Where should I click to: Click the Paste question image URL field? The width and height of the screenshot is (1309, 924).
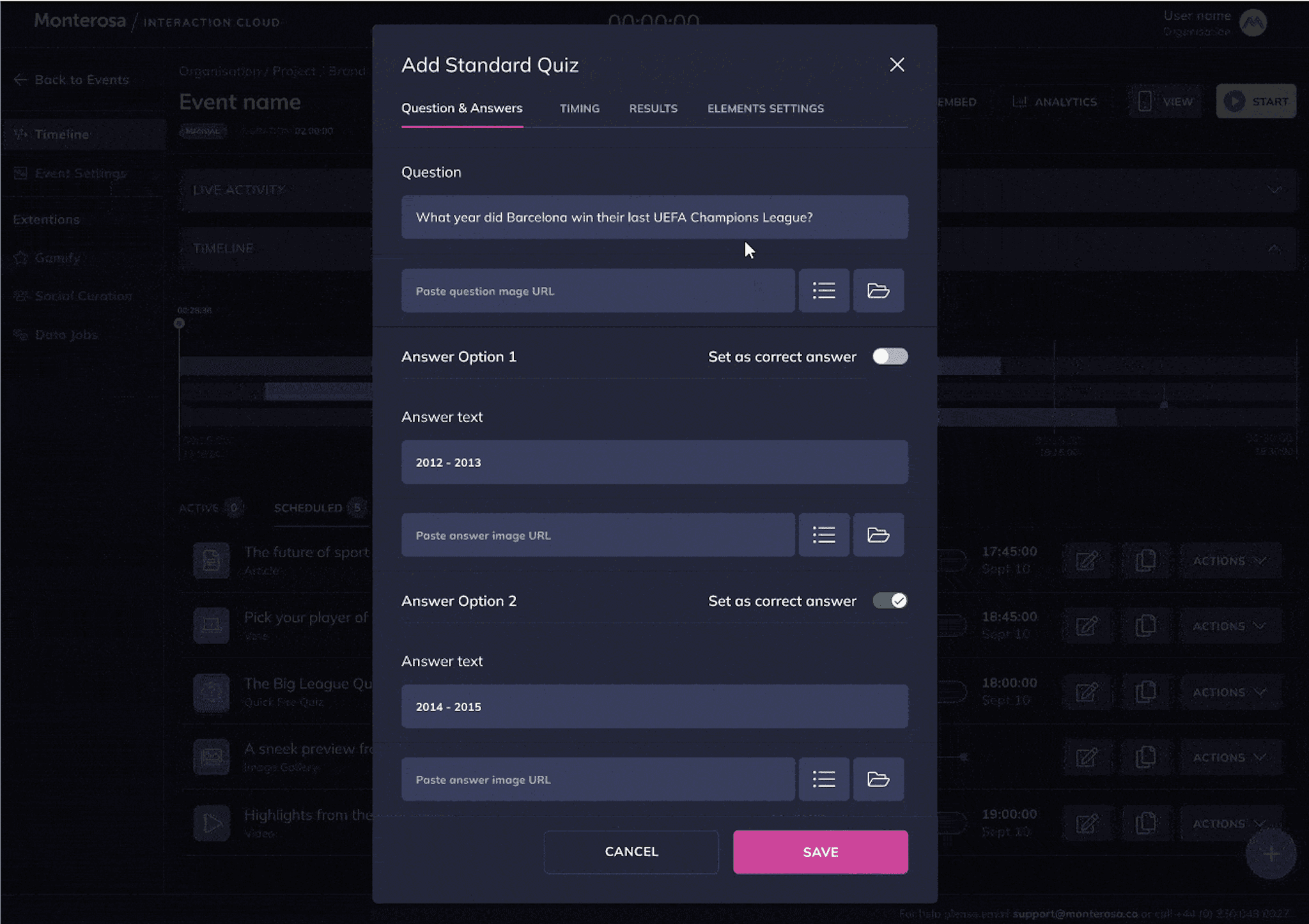tap(598, 291)
